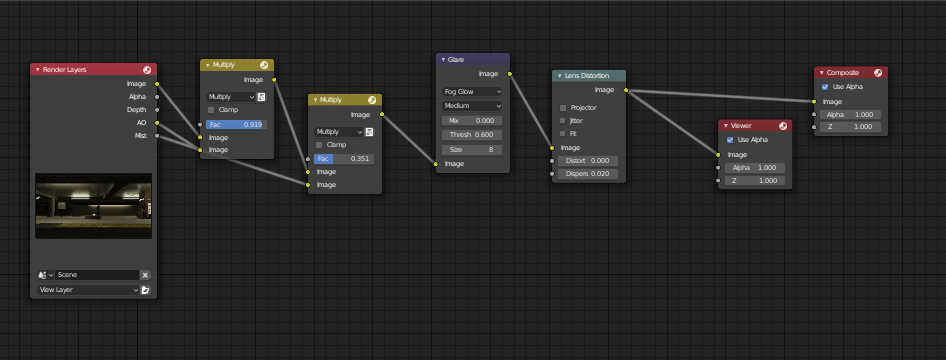The width and height of the screenshot is (946, 360).
Task: Click the AO output socket of Render Layers
Action: tap(157, 123)
